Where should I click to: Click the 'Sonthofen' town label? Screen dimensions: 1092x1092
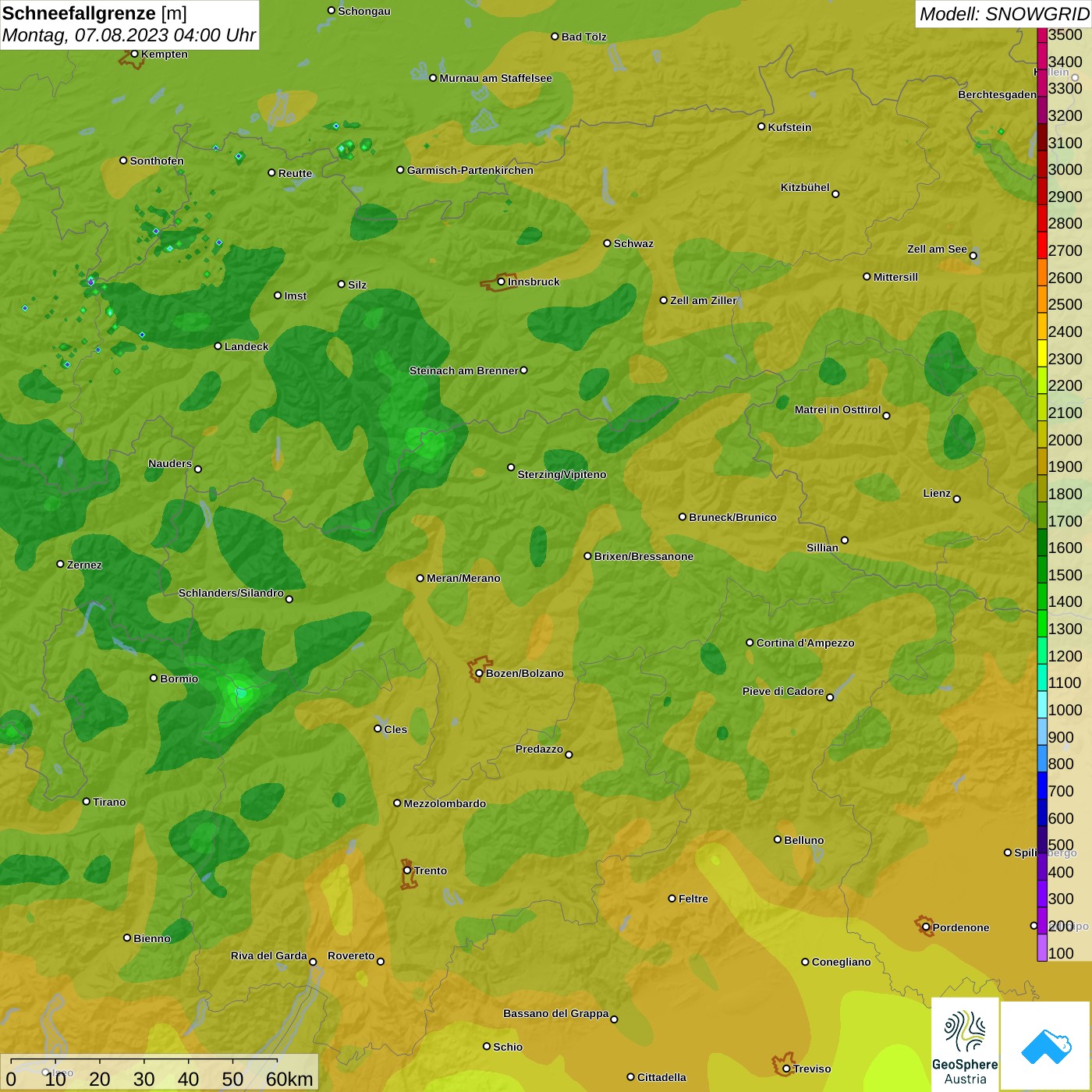(157, 161)
